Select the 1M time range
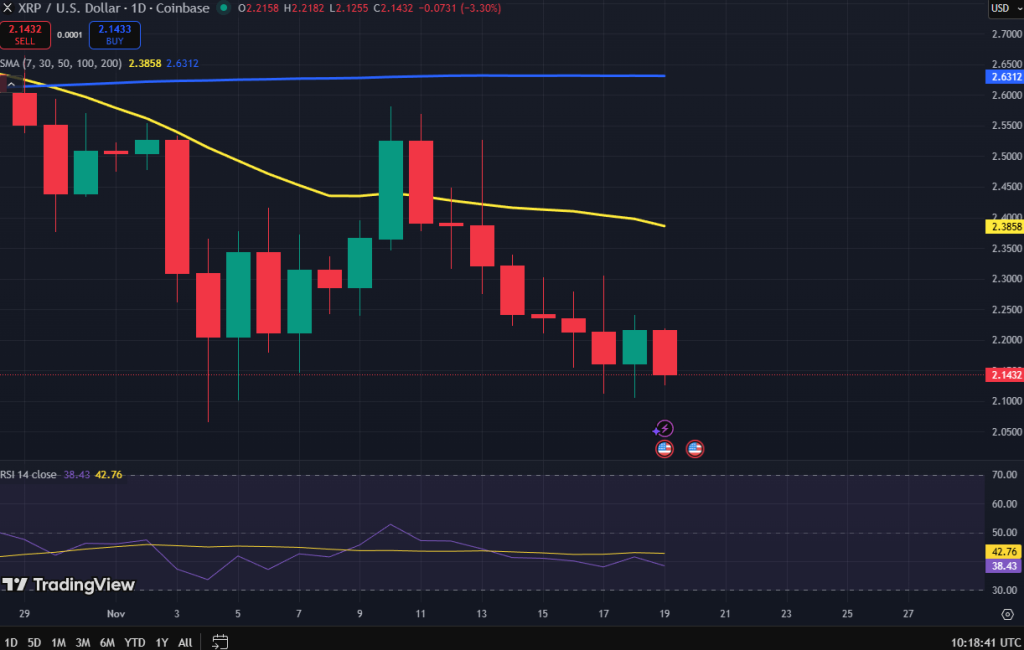The image size is (1024, 650). 58,642
